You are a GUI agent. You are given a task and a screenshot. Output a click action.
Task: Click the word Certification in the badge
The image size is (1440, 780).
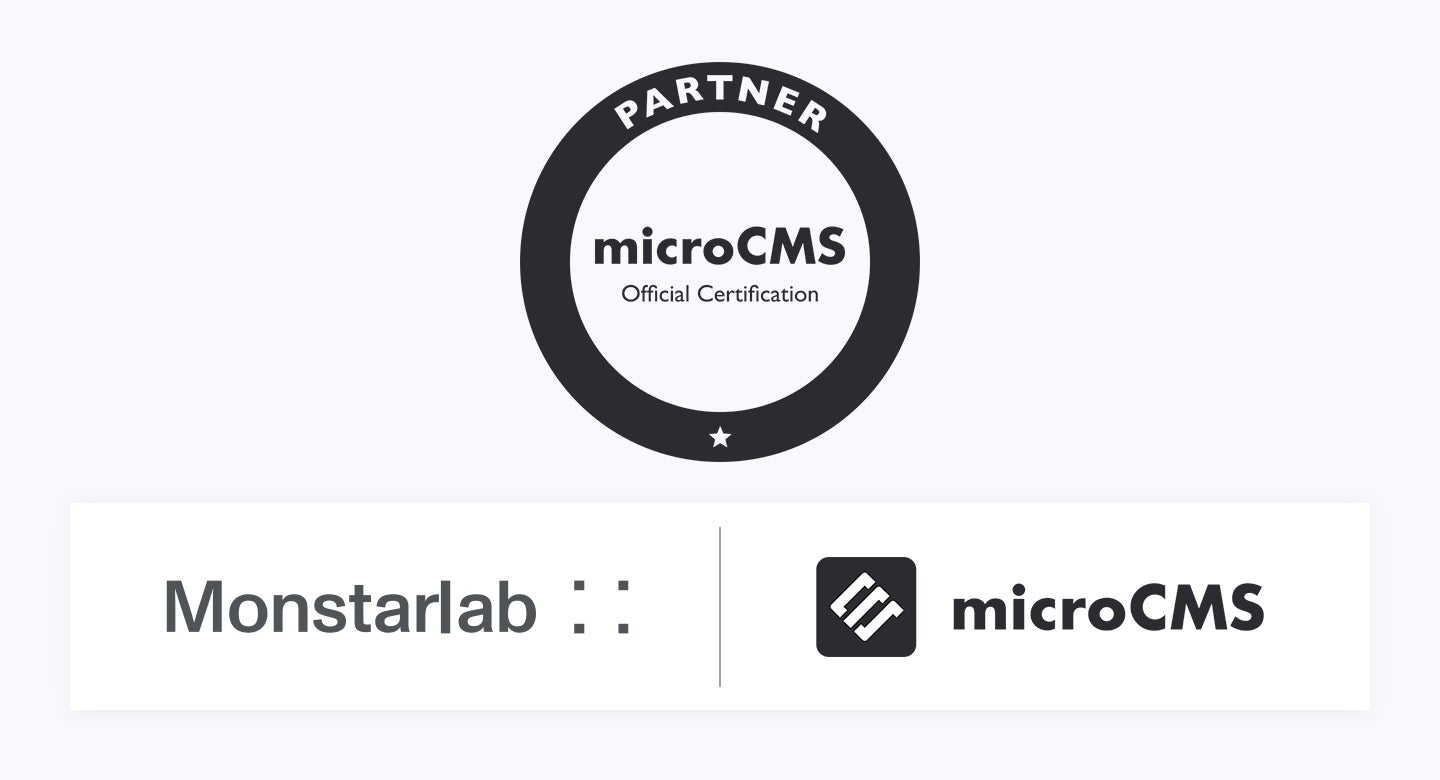758,294
